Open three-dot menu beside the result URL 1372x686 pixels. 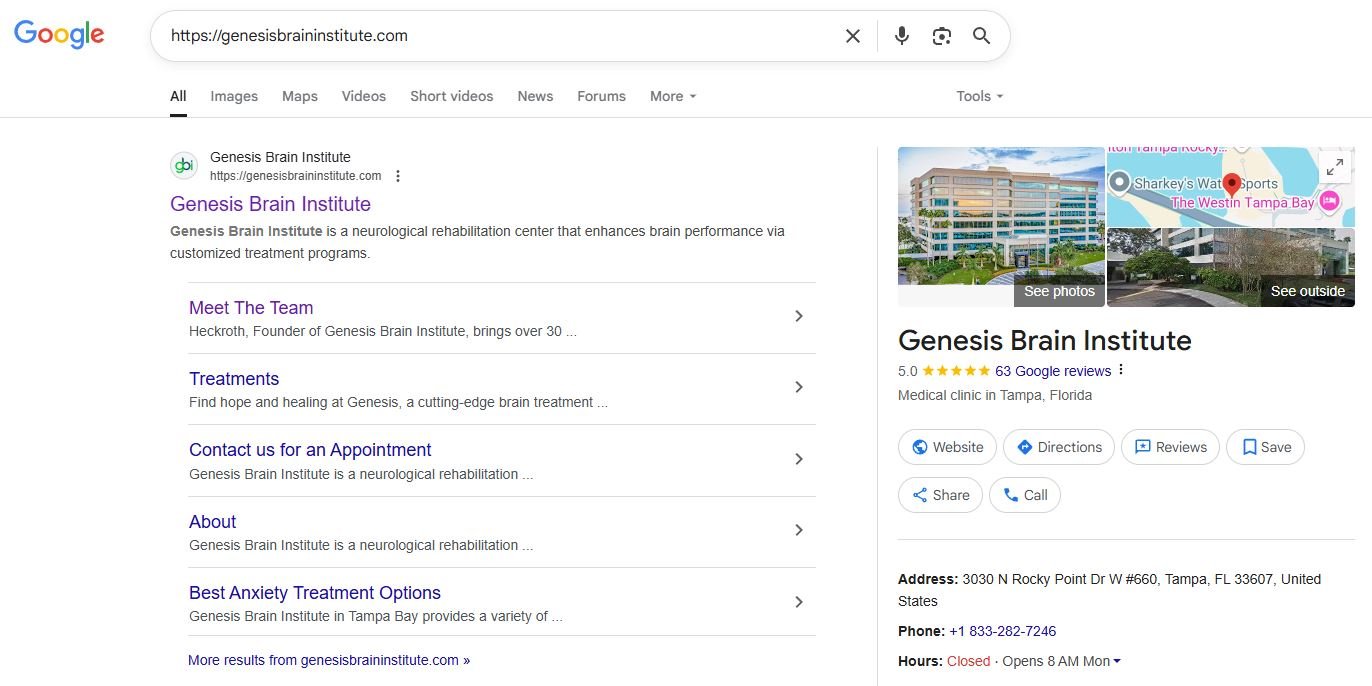(x=398, y=176)
